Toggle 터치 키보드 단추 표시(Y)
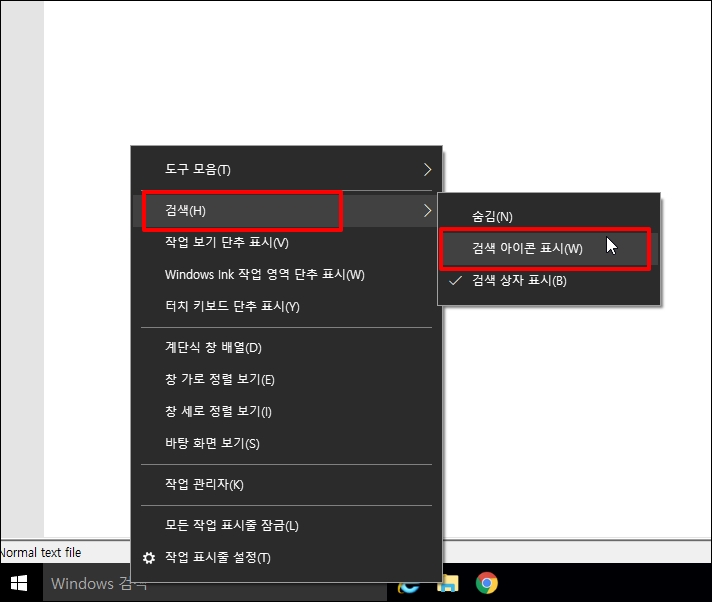The image size is (712, 602). tap(287, 306)
